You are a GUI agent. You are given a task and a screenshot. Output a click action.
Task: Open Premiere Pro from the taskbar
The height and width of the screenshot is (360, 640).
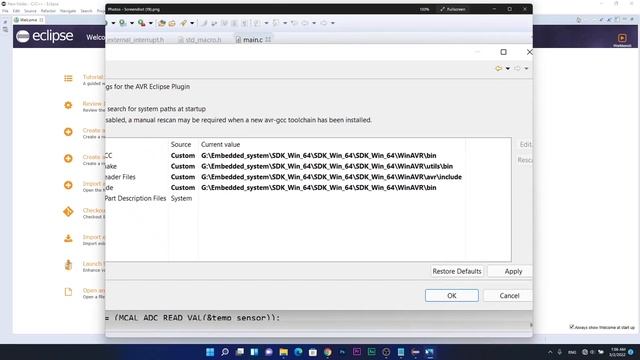tap(357, 352)
